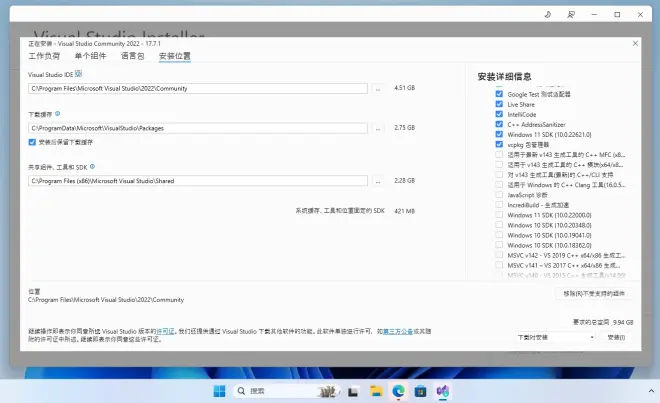Open Microsoft Store from taskbar
Image resolution: width=660 pixels, height=403 pixels.
[x=420, y=392]
